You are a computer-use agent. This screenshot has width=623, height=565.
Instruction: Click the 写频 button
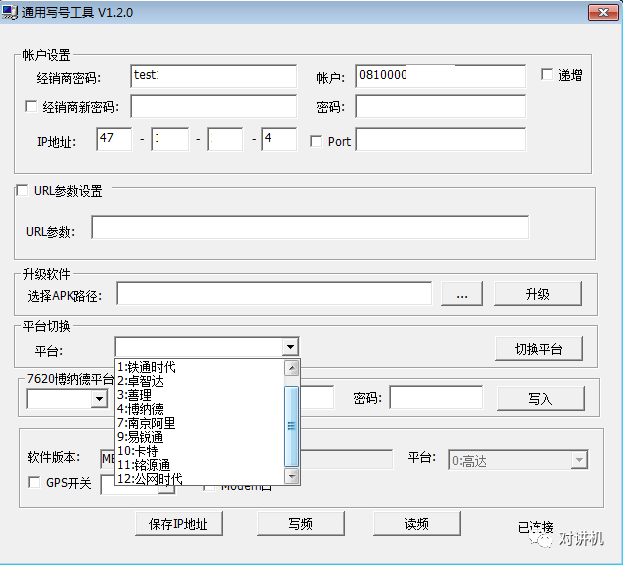tap(300, 524)
